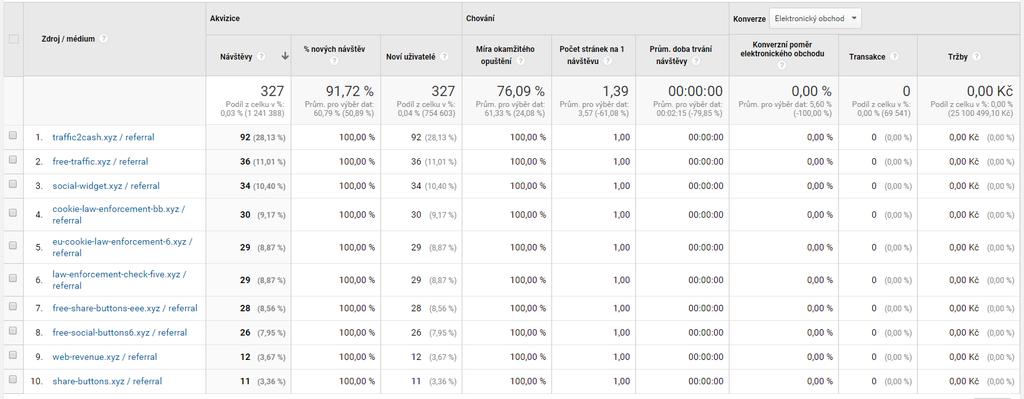This screenshot has width=1024, height=399.
Task: Open the Elektronický obchod conversion dropdown
Action: pyautogui.click(x=815, y=19)
